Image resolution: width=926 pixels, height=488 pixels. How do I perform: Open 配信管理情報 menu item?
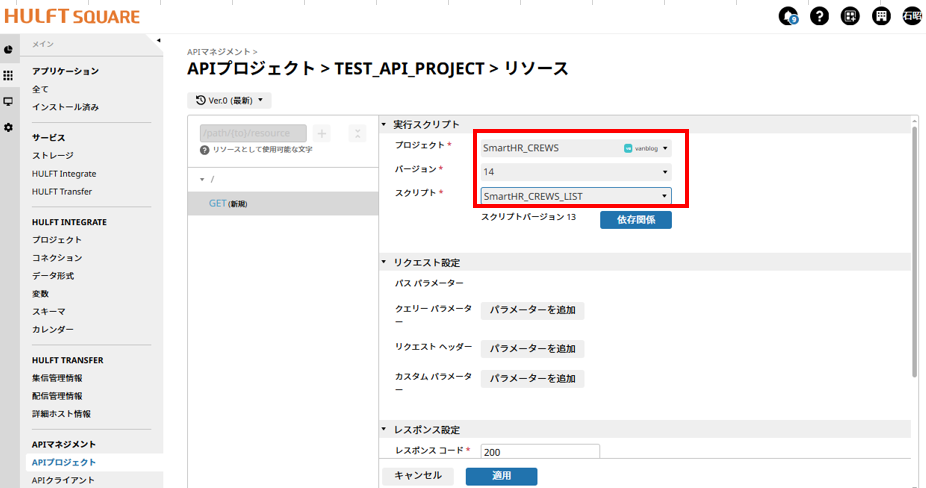(57, 396)
